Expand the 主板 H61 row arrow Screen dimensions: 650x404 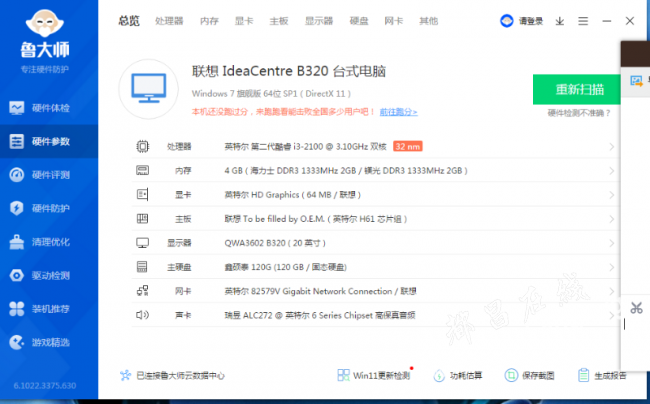pyautogui.click(x=611, y=219)
